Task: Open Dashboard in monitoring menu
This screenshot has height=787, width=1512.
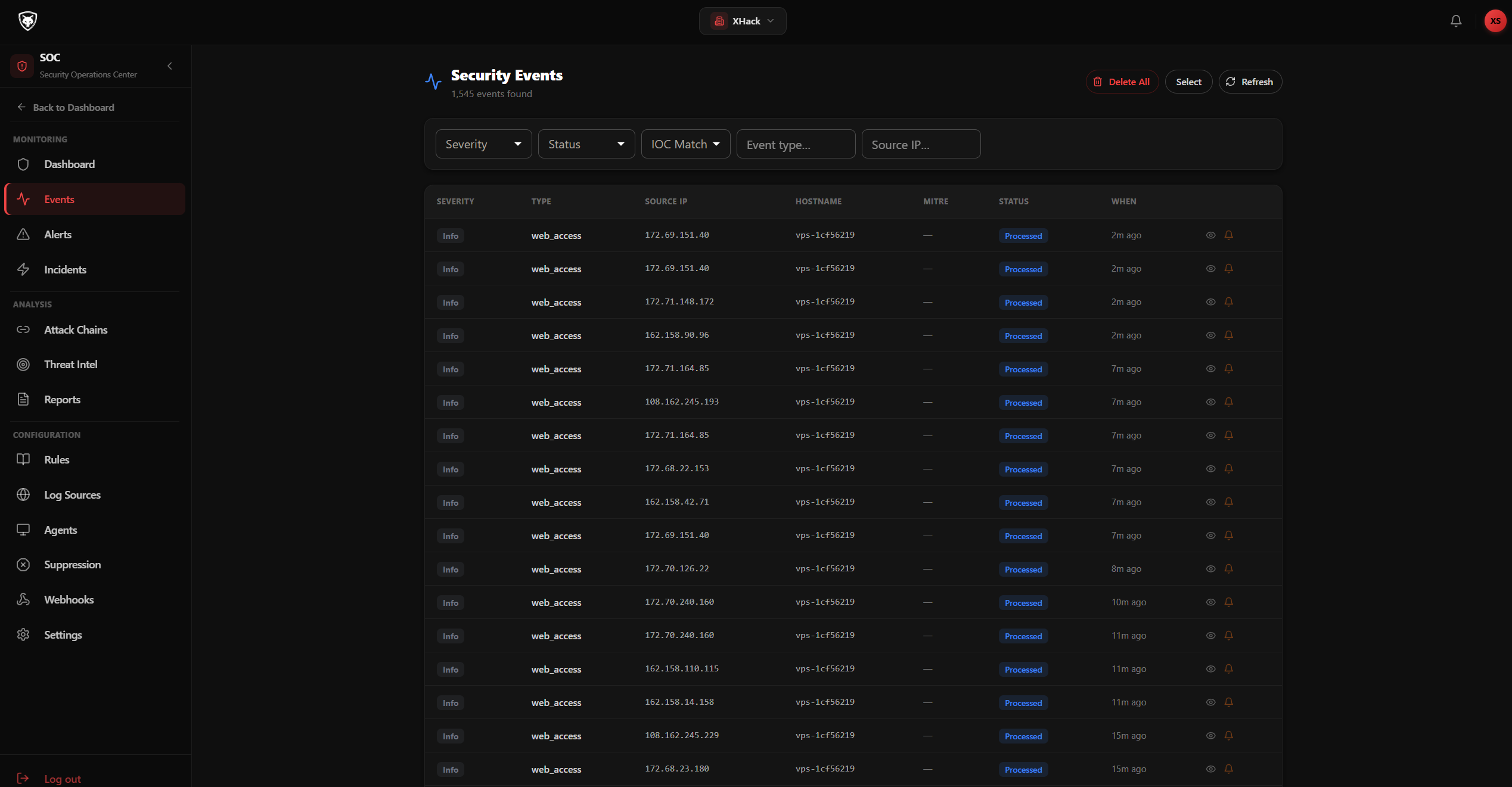Action: [95, 164]
